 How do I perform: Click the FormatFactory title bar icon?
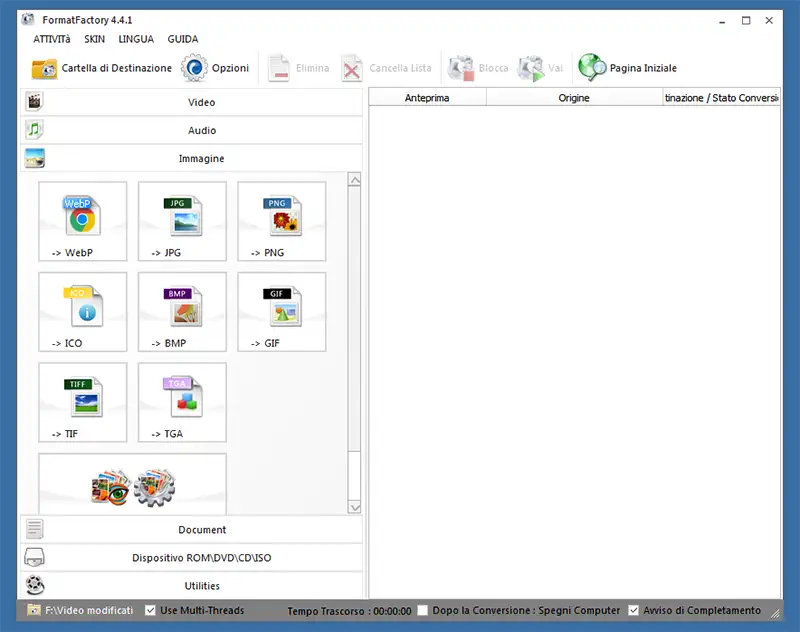pos(28,20)
